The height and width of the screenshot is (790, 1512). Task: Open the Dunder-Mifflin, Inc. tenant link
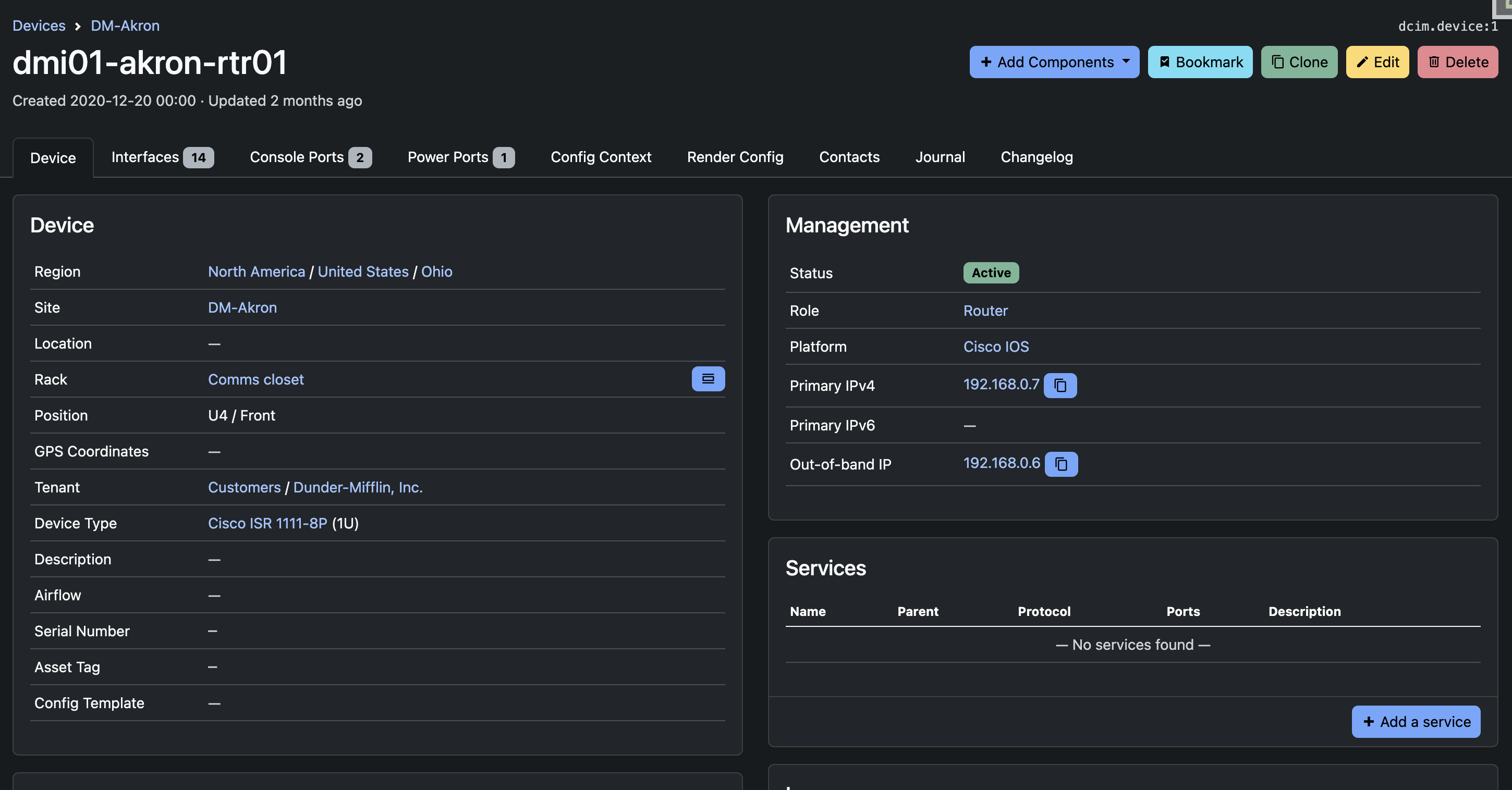[358, 487]
